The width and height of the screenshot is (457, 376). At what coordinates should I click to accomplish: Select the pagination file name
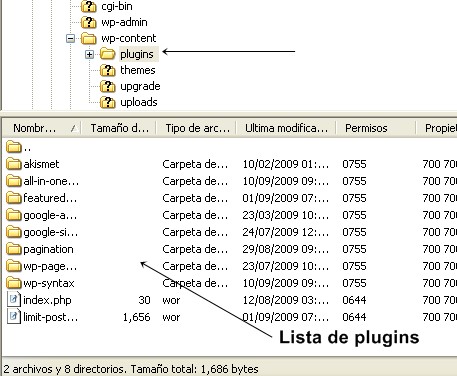(48, 249)
